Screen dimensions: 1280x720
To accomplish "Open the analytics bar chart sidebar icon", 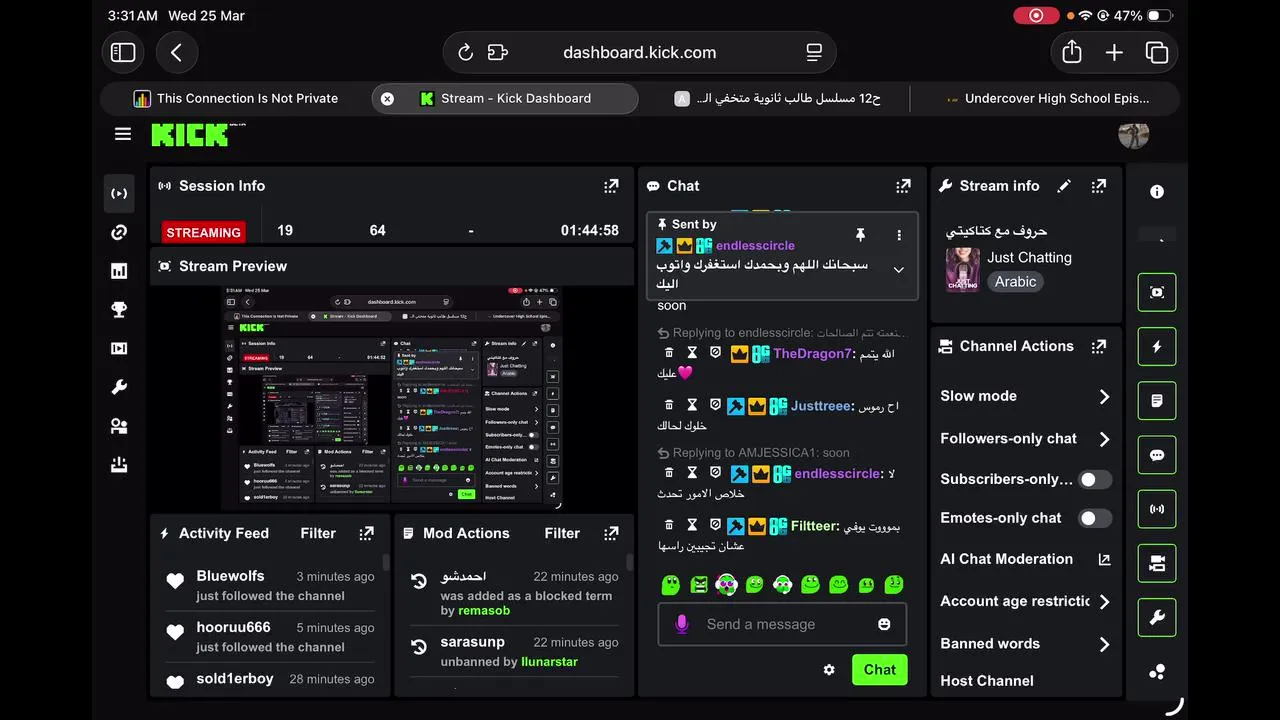I will [119, 271].
